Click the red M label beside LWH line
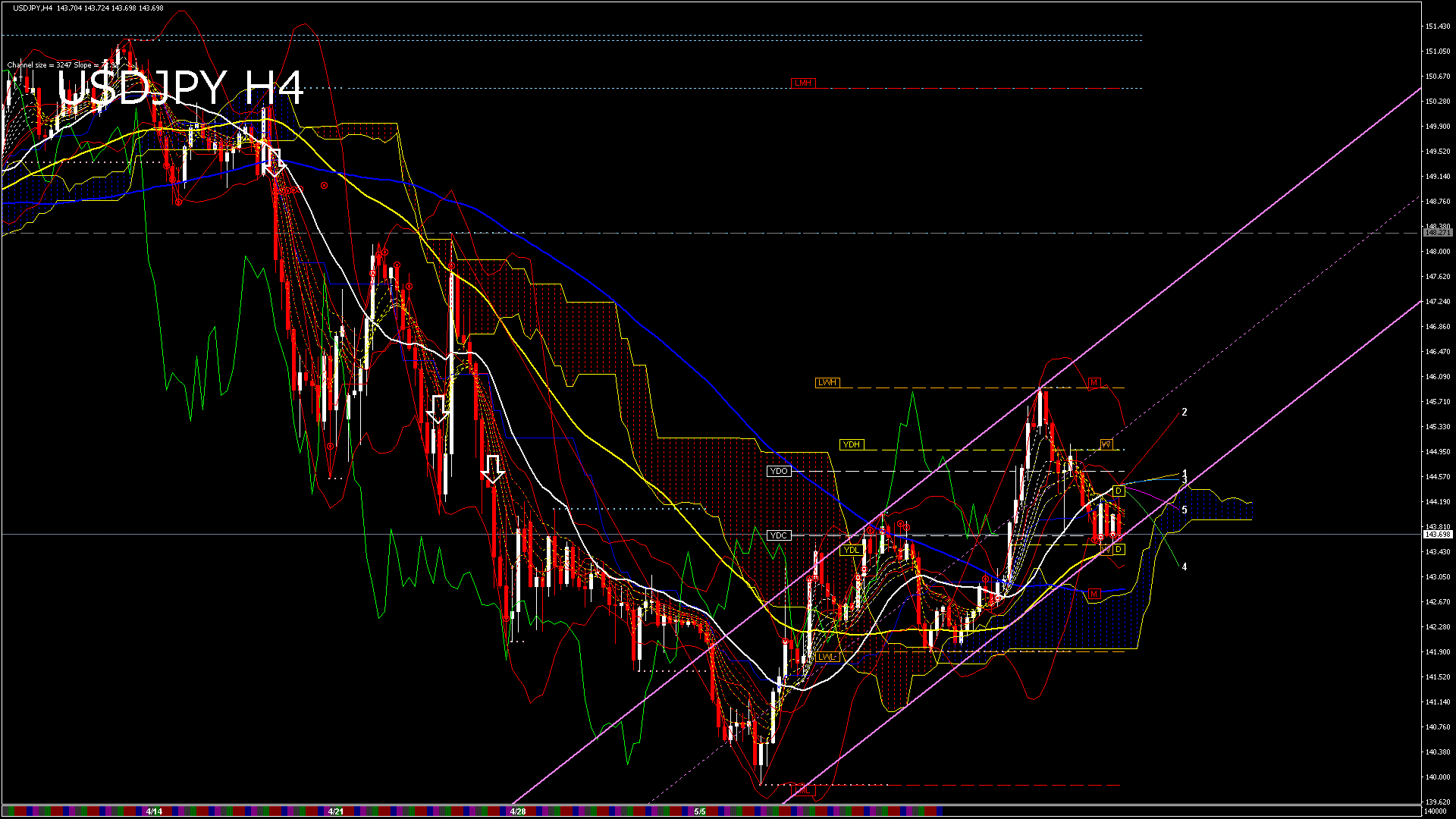Screen dimensions: 1456x819 1094,383
